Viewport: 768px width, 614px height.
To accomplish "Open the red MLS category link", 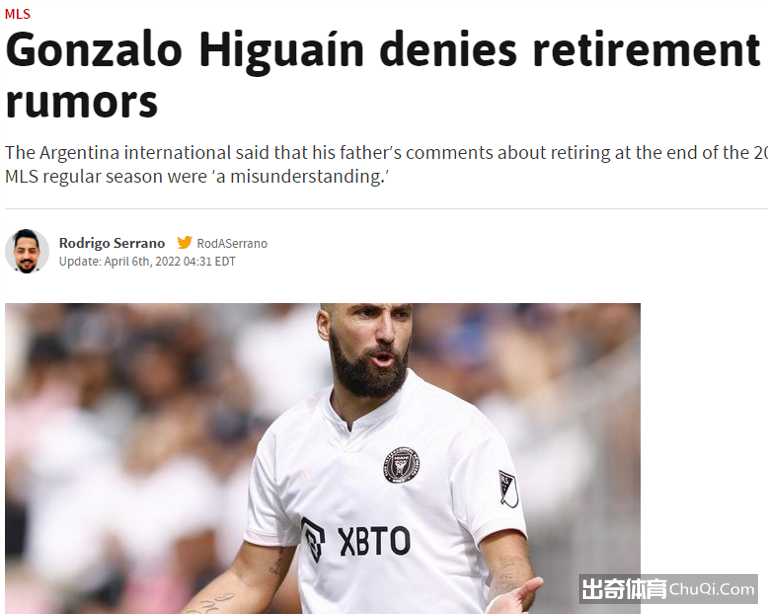I will (x=18, y=14).
